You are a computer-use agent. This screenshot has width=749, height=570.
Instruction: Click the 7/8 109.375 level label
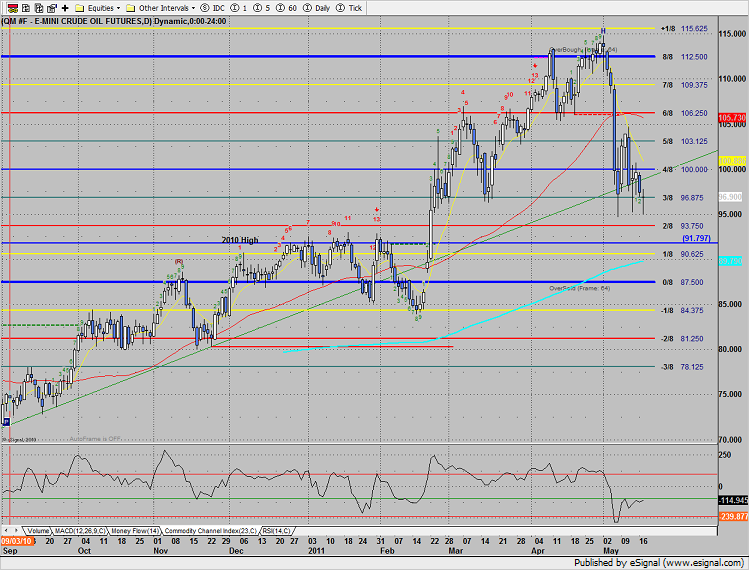pos(685,85)
